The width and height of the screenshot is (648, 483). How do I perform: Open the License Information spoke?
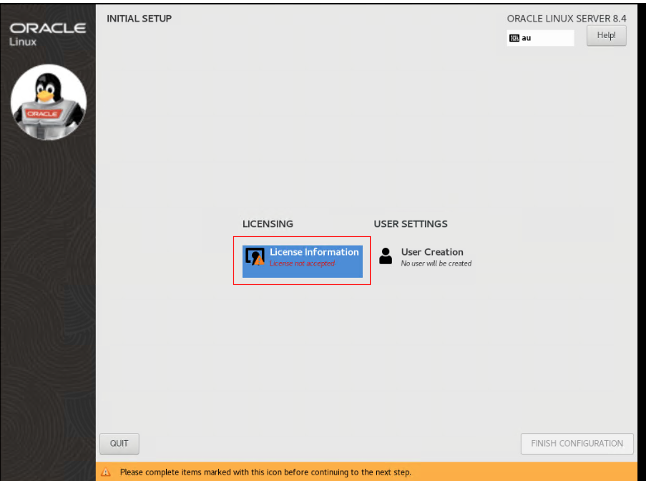pos(303,261)
